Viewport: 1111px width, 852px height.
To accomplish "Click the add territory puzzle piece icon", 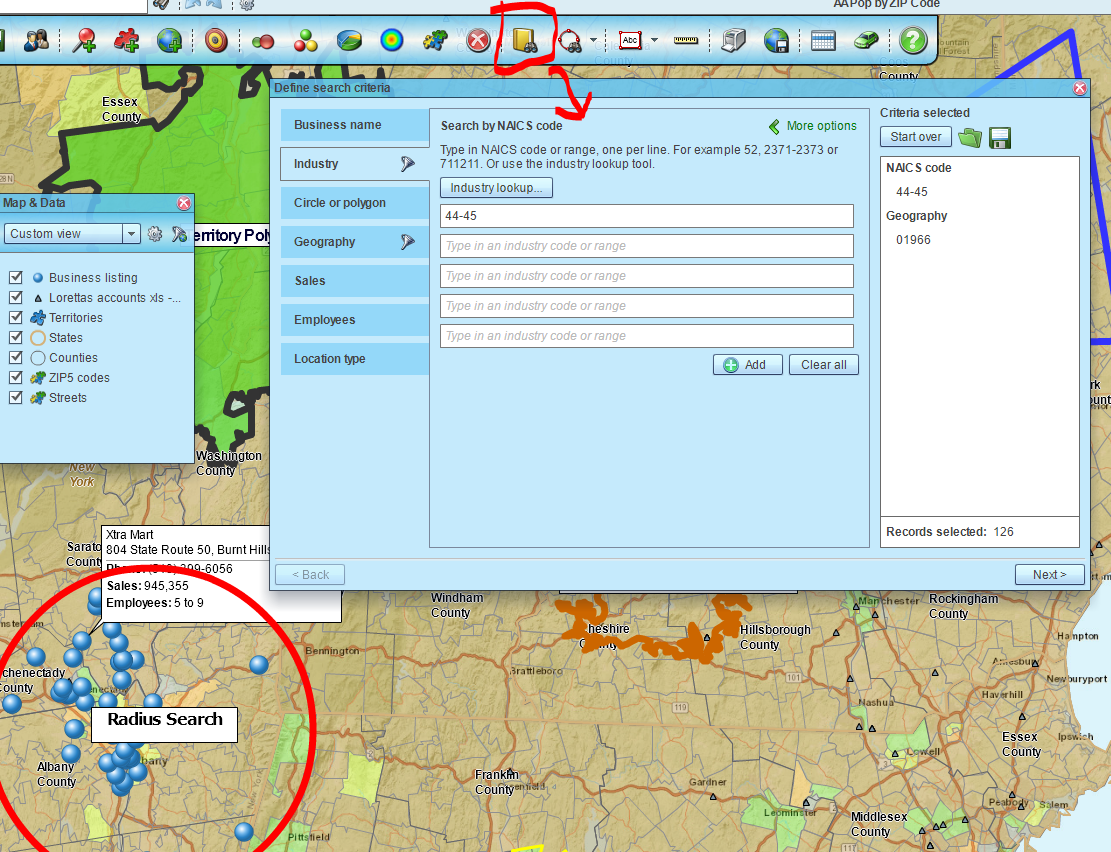I will pyautogui.click(x=127, y=40).
